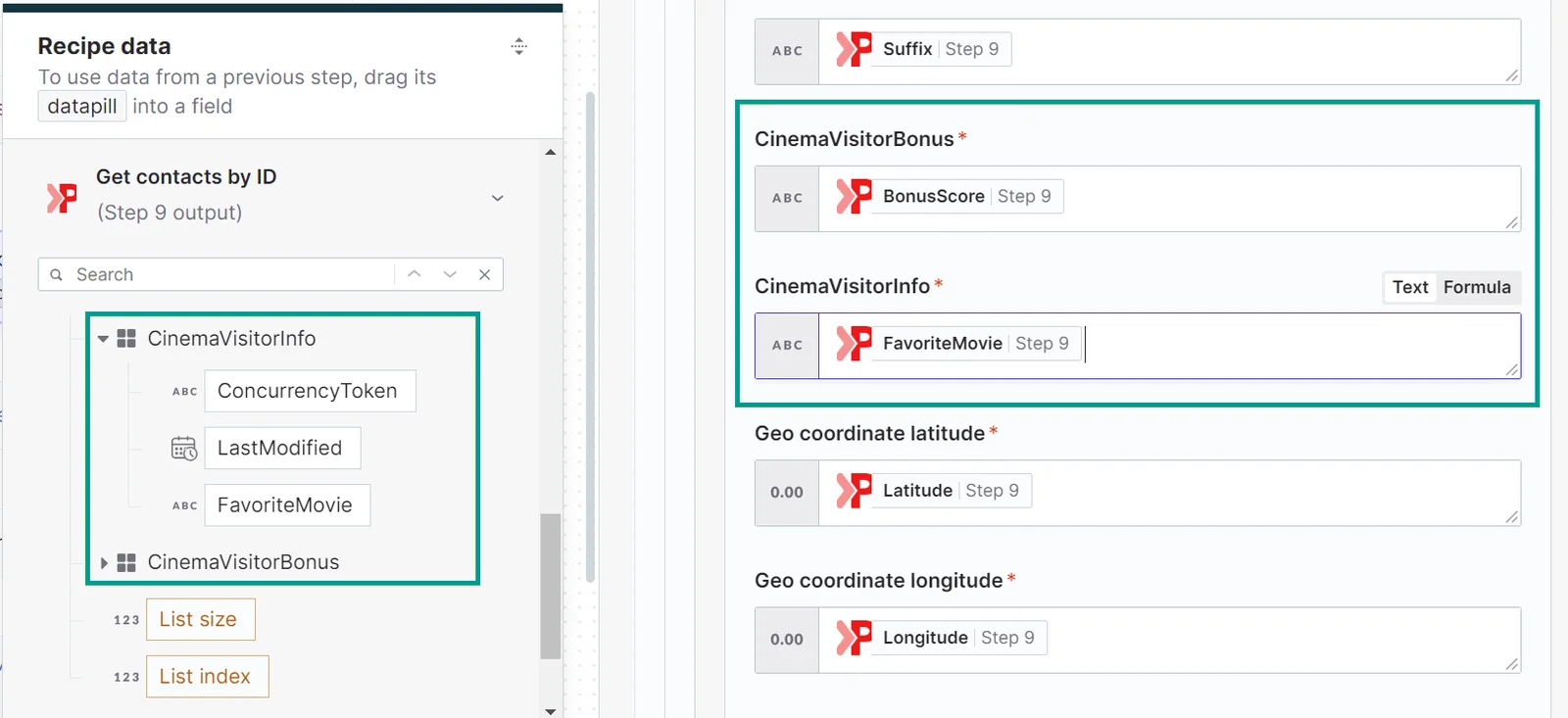
Task: Click the search magnifier icon
Action: 57,275
